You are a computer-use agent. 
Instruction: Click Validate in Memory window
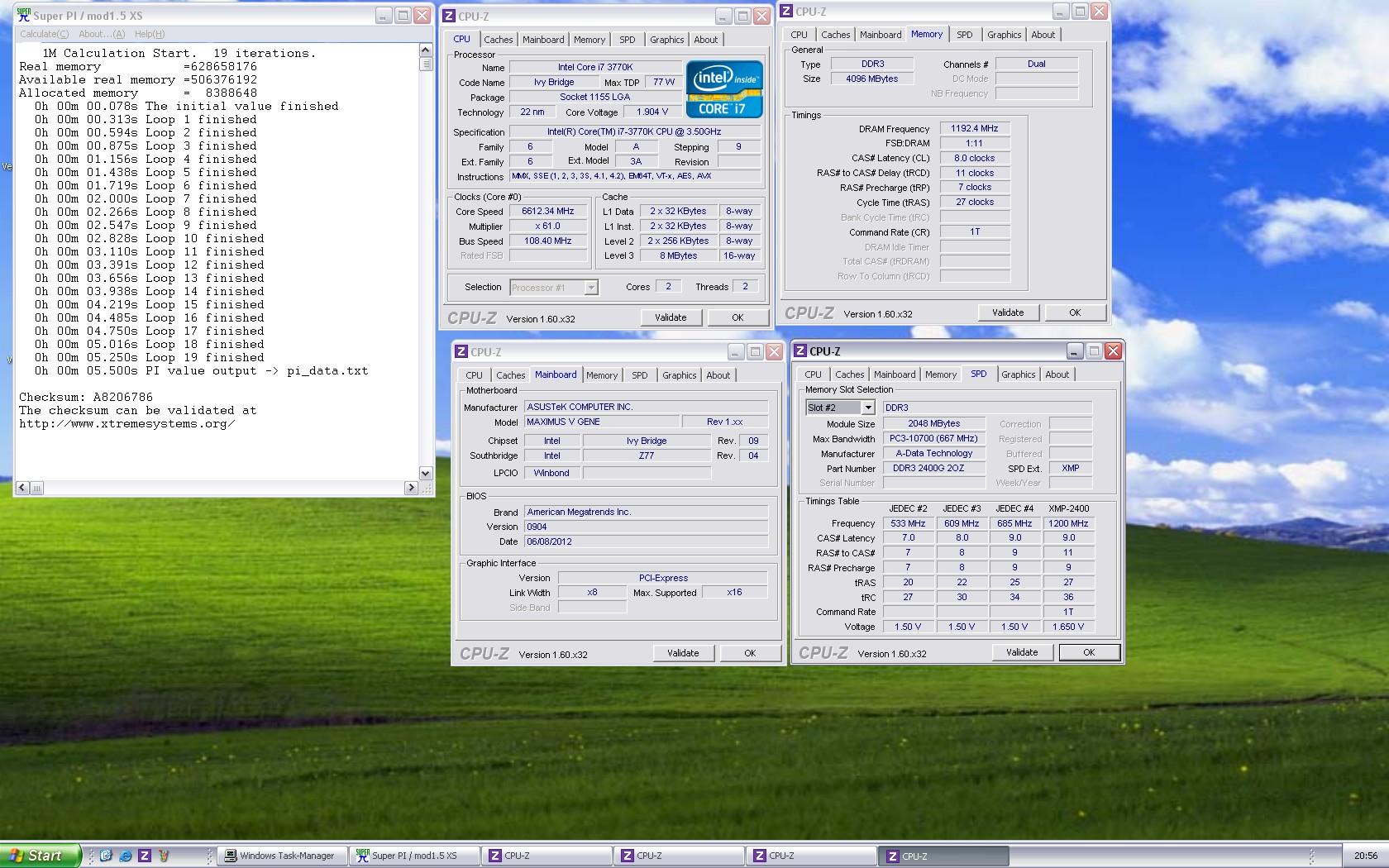tap(1008, 312)
